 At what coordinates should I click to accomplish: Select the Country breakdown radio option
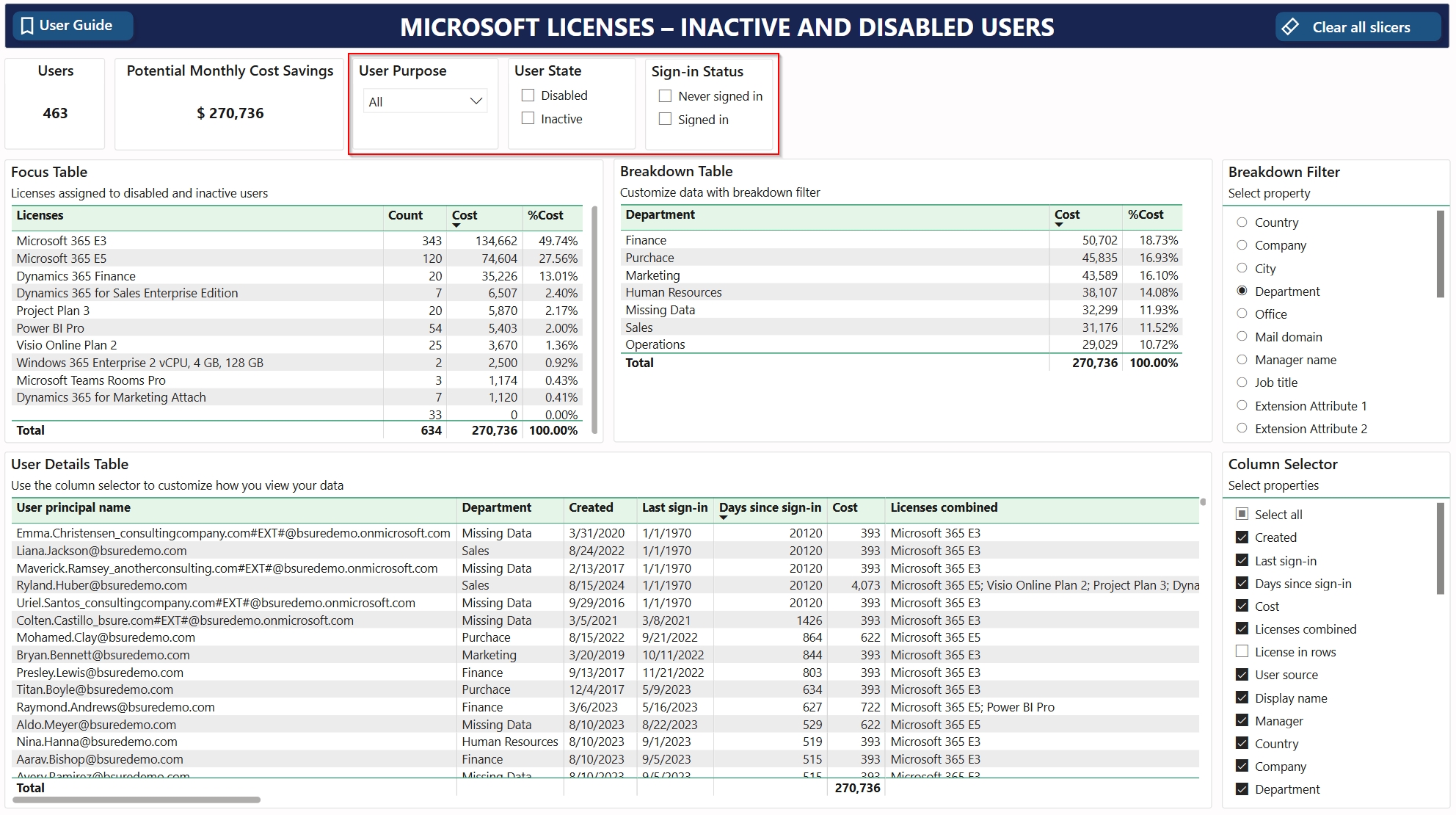1242,222
